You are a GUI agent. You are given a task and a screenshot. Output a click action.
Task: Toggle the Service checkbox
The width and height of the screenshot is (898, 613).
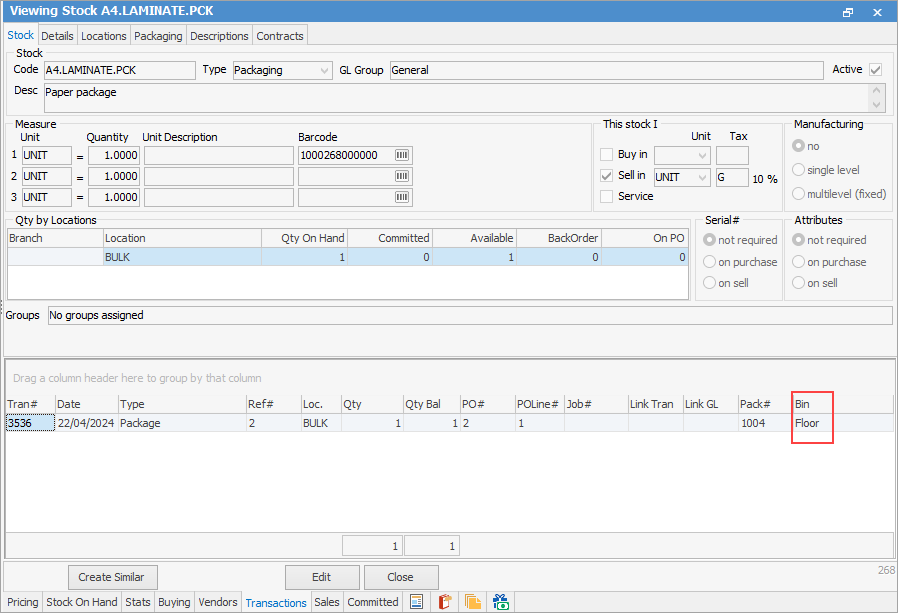[x=606, y=197]
